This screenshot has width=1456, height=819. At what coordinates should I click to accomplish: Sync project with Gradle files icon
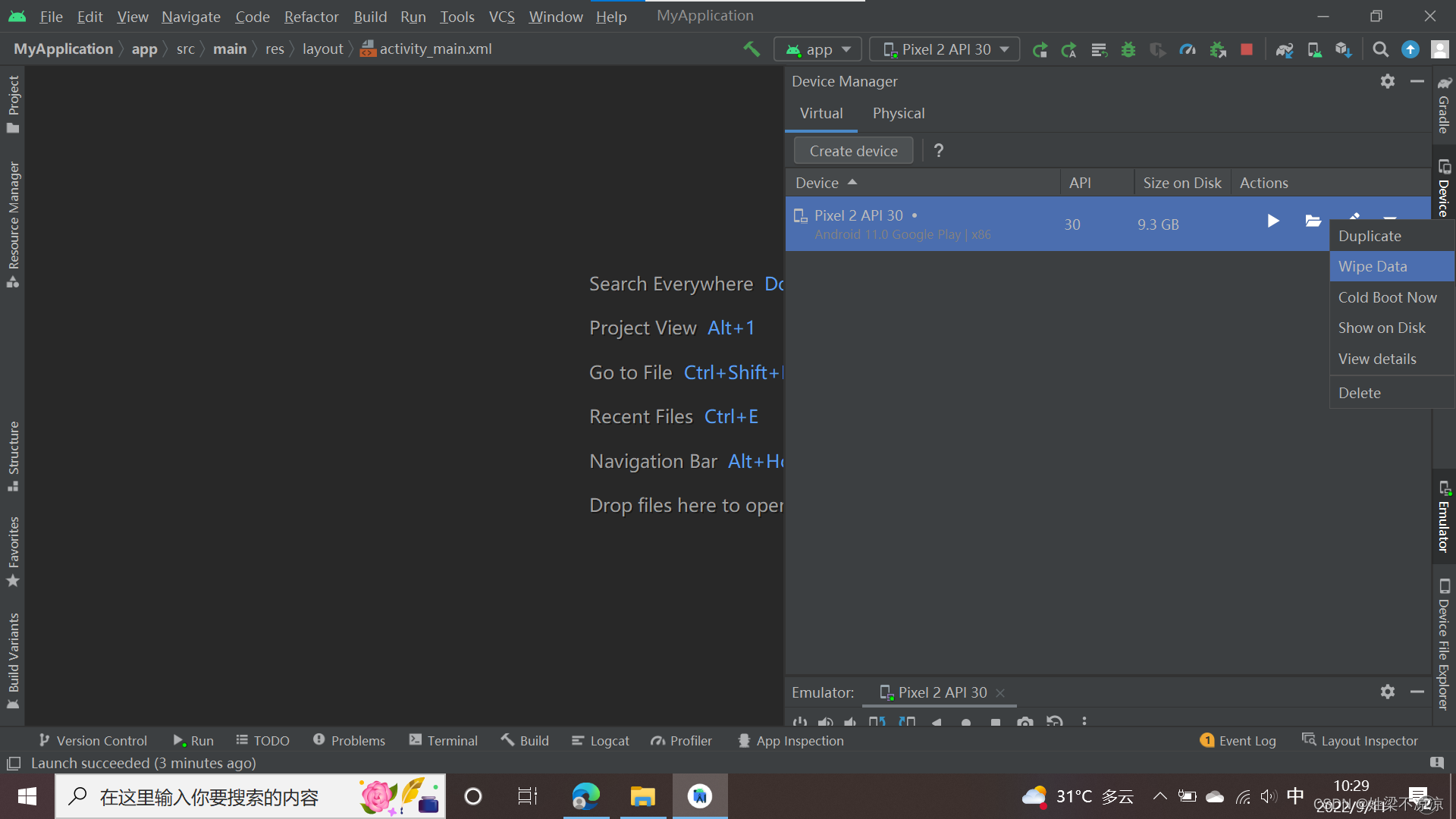[1284, 49]
